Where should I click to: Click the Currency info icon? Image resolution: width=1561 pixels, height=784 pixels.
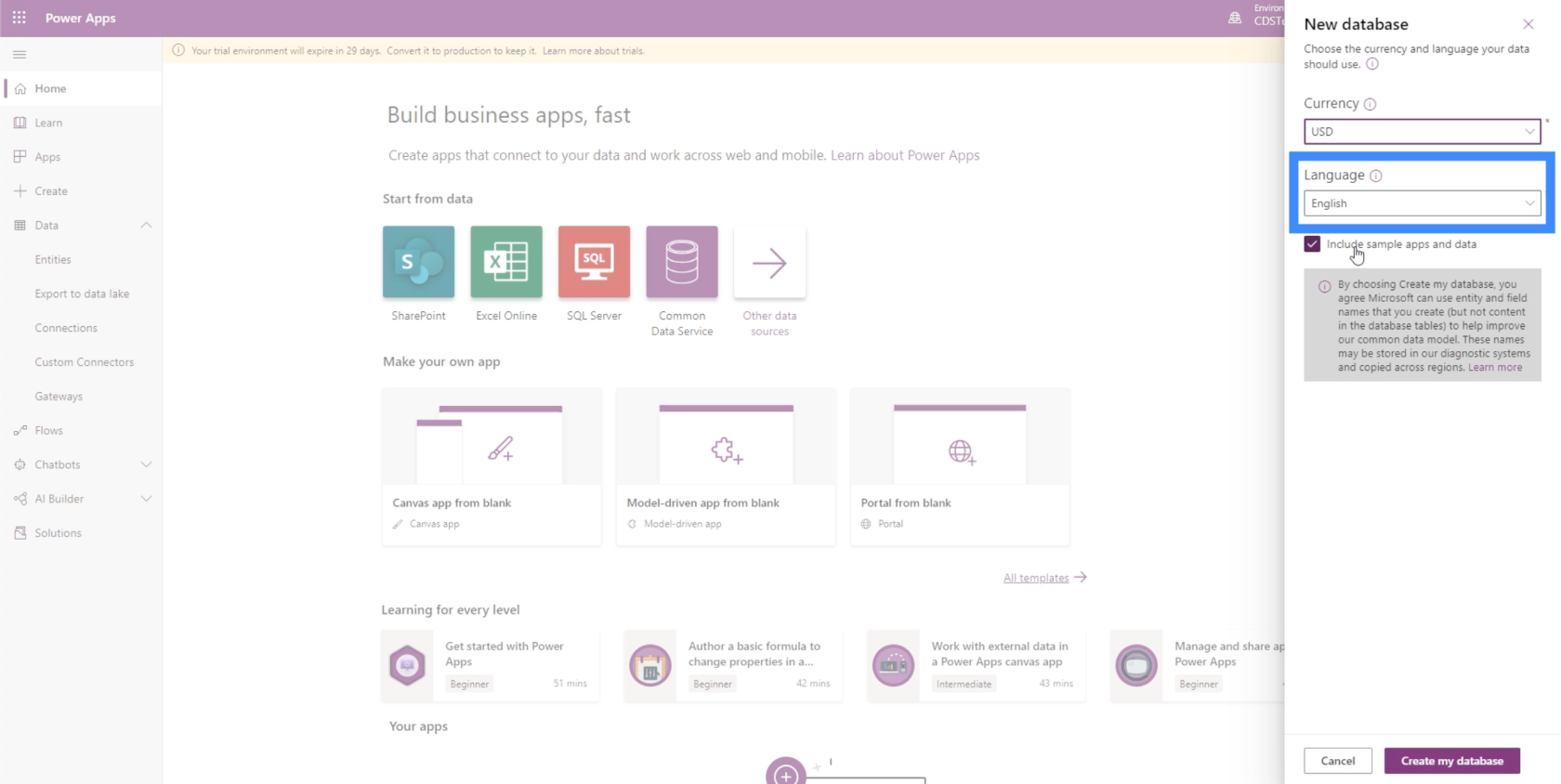(x=1370, y=104)
